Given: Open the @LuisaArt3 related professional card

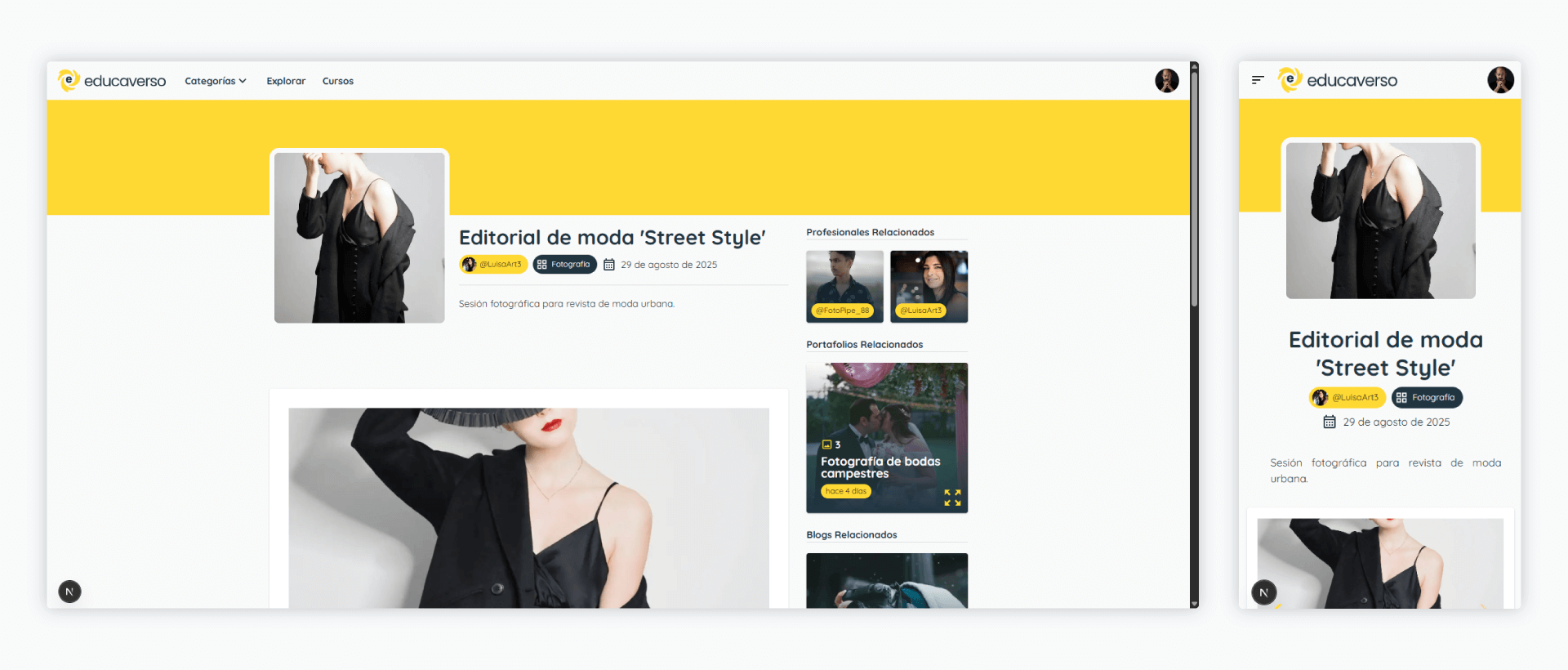Looking at the screenshot, I should (x=929, y=286).
